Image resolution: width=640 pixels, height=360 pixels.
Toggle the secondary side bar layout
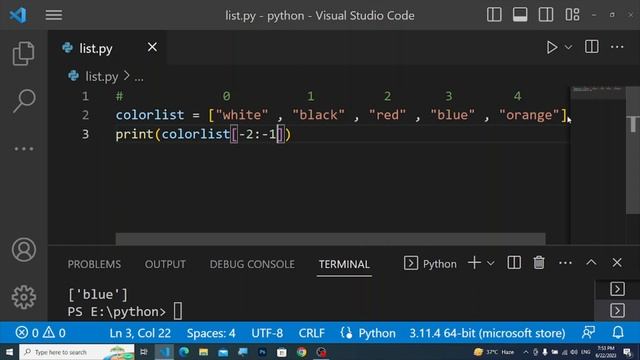pyautogui.click(x=546, y=15)
